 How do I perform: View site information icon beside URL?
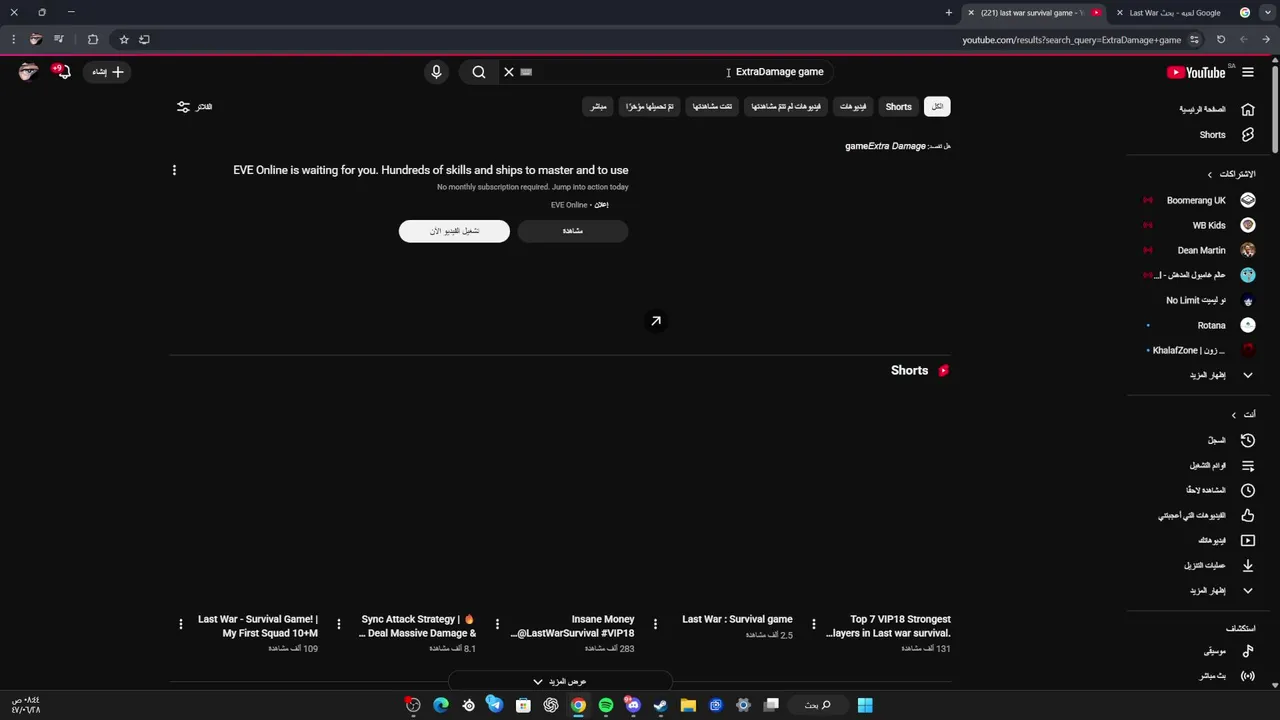pyautogui.click(x=1193, y=40)
